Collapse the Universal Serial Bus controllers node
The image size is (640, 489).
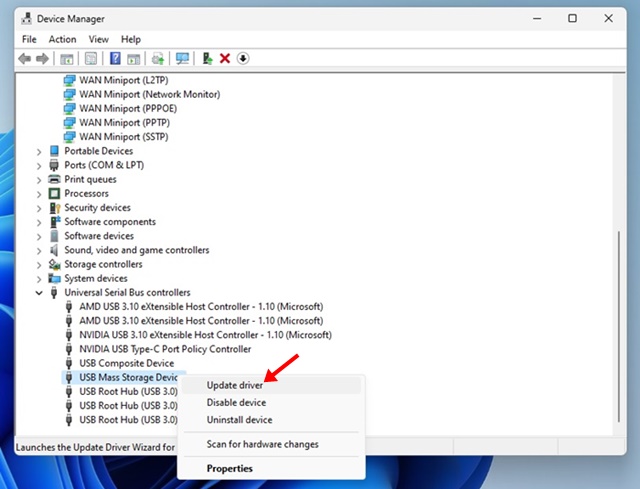40,293
